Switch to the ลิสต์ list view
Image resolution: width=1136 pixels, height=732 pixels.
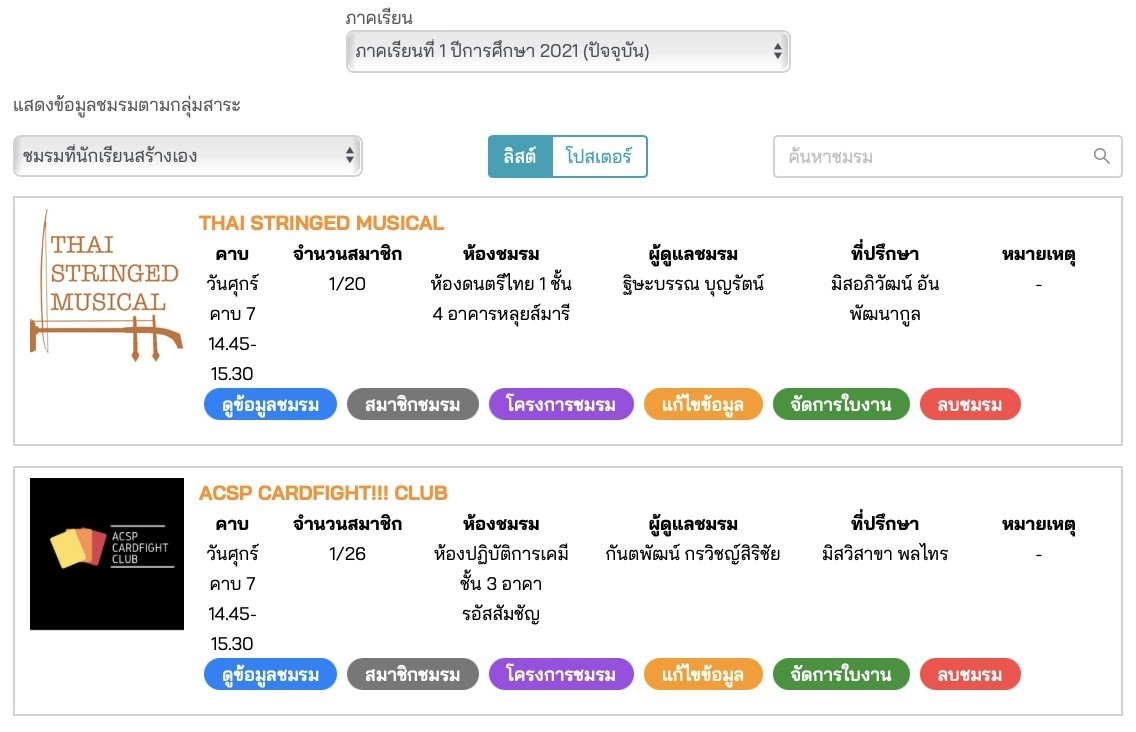coord(520,157)
